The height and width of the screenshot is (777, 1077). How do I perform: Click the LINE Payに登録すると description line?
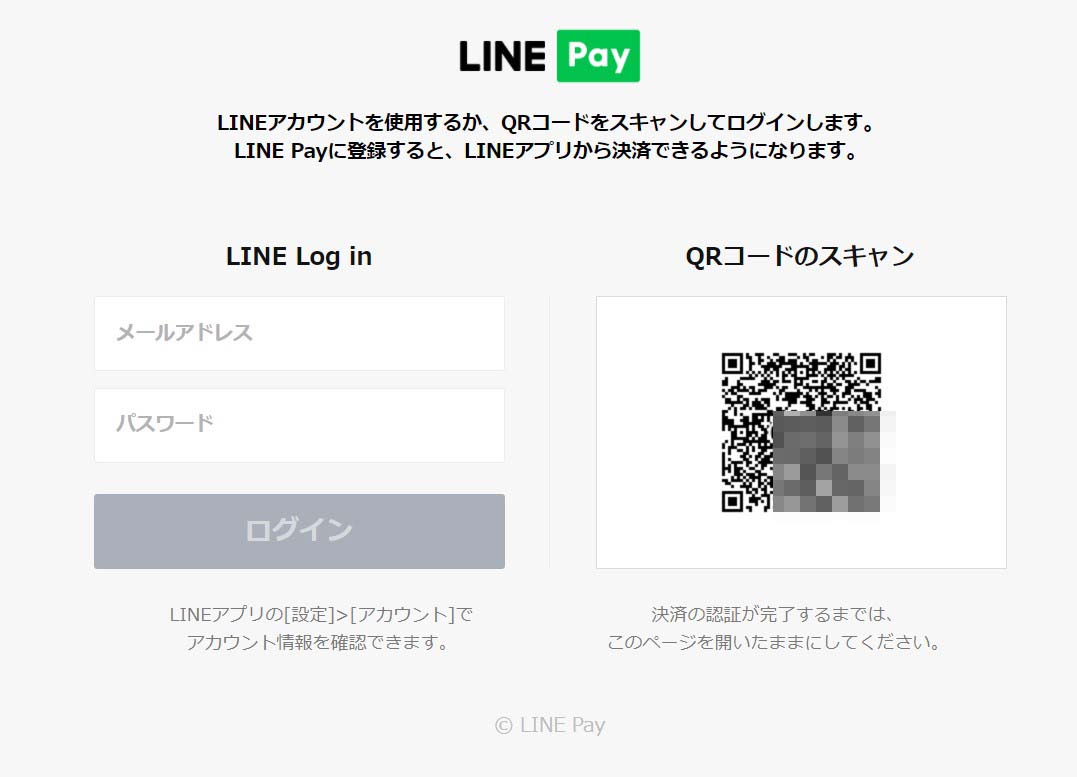click(x=547, y=150)
